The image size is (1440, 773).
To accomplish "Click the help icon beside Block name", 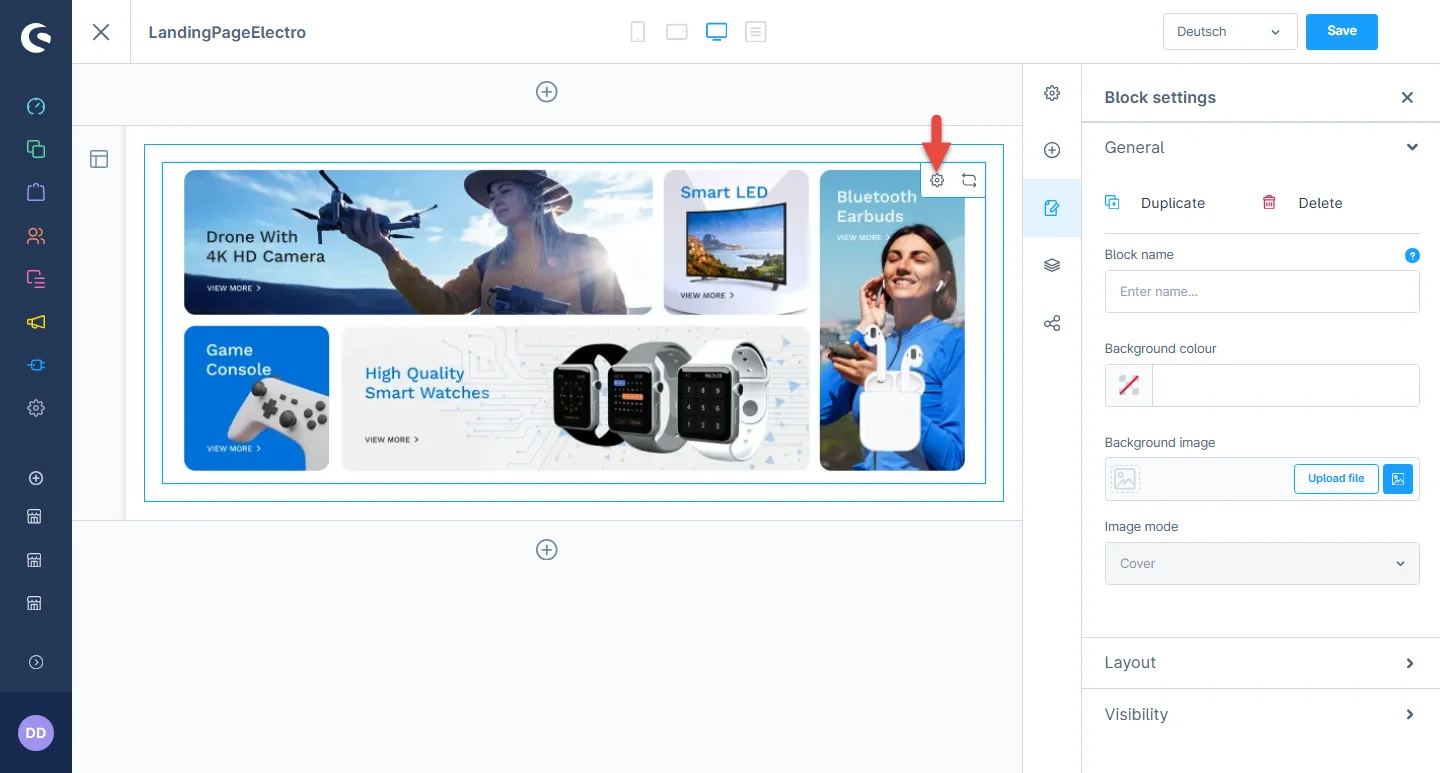I will [x=1412, y=255].
